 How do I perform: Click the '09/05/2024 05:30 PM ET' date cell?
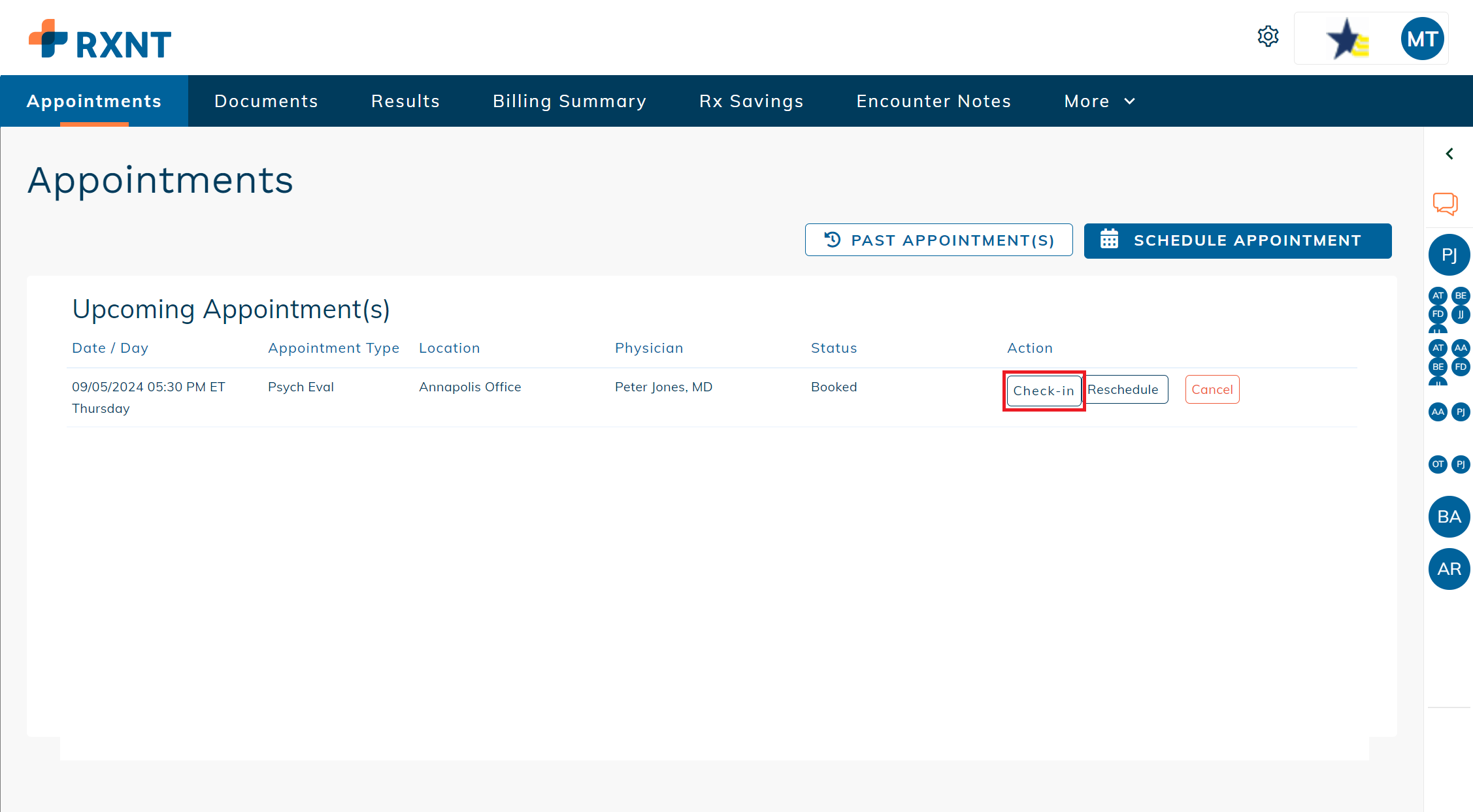pyautogui.click(x=148, y=387)
